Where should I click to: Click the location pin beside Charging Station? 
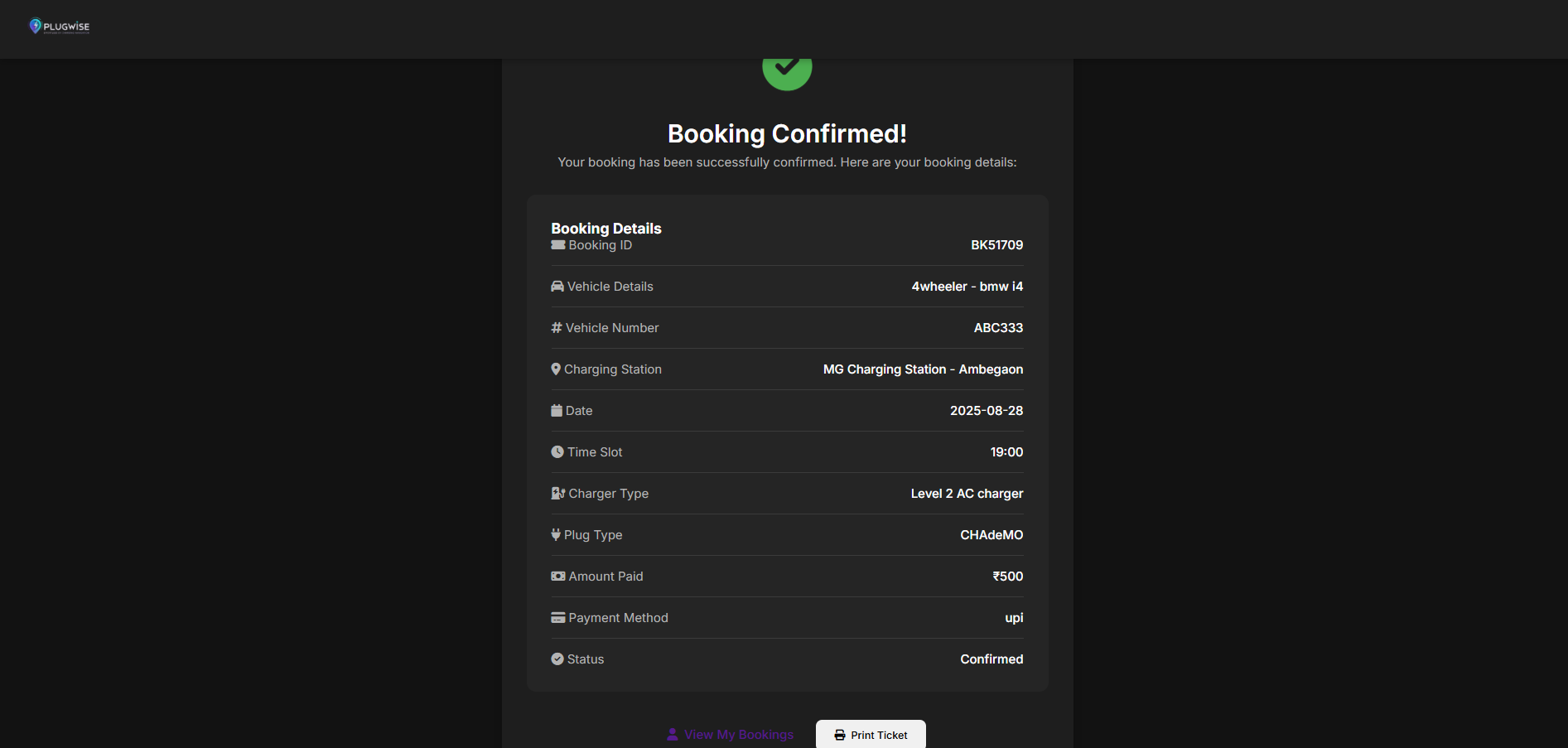[x=556, y=369]
